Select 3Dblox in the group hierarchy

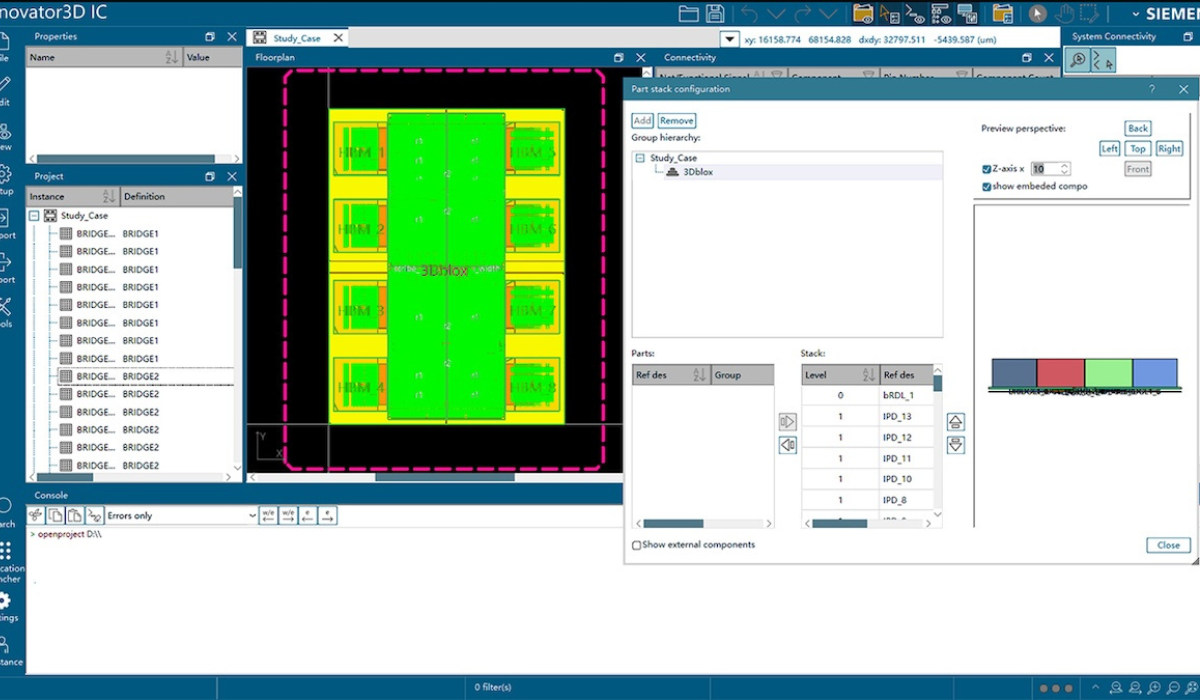point(697,172)
